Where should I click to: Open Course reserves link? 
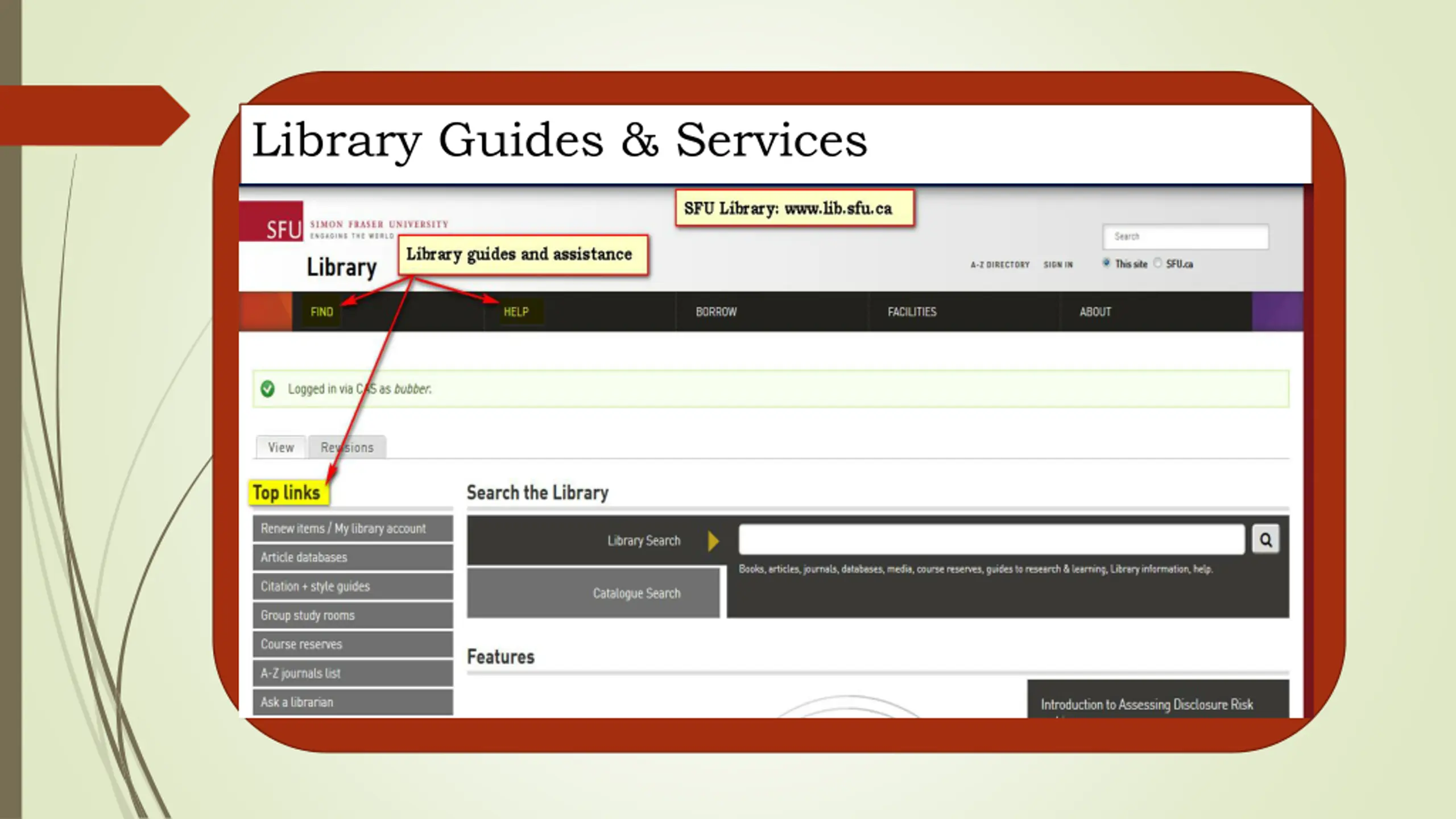coord(353,644)
